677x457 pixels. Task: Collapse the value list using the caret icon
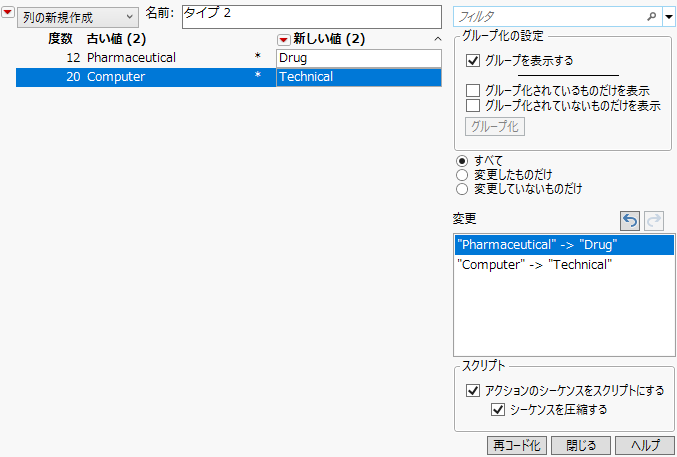[437, 39]
